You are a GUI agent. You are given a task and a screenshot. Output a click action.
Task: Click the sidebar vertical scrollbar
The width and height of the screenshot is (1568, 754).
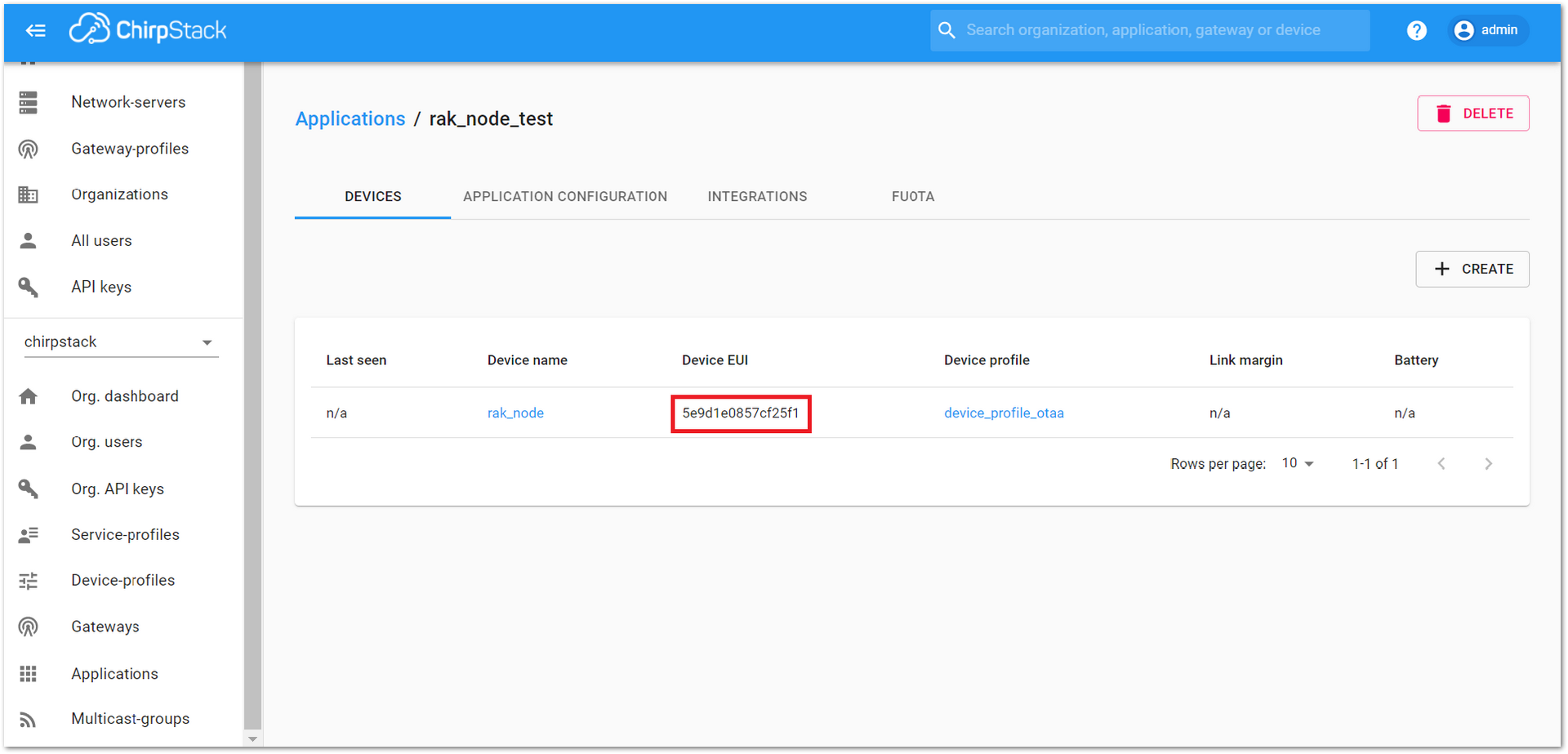(x=252, y=395)
